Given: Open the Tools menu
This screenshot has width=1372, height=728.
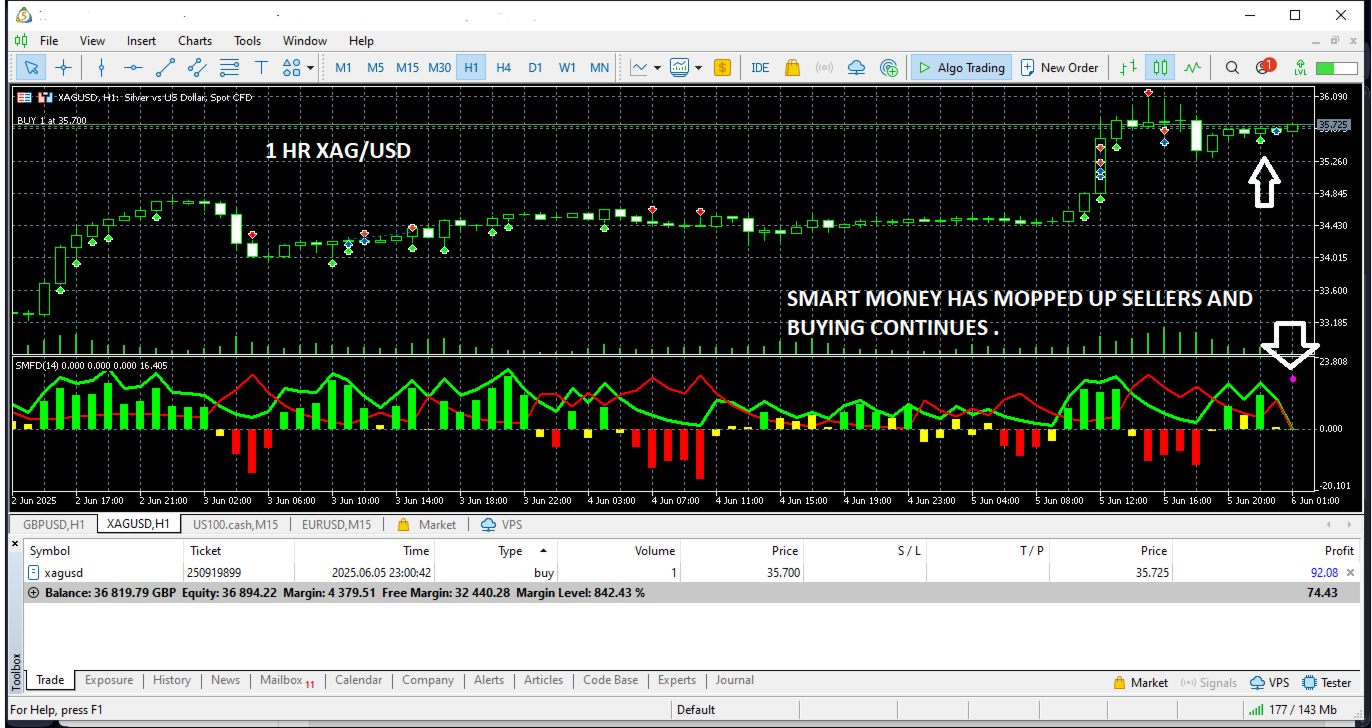Looking at the screenshot, I should pyautogui.click(x=248, y=41).
